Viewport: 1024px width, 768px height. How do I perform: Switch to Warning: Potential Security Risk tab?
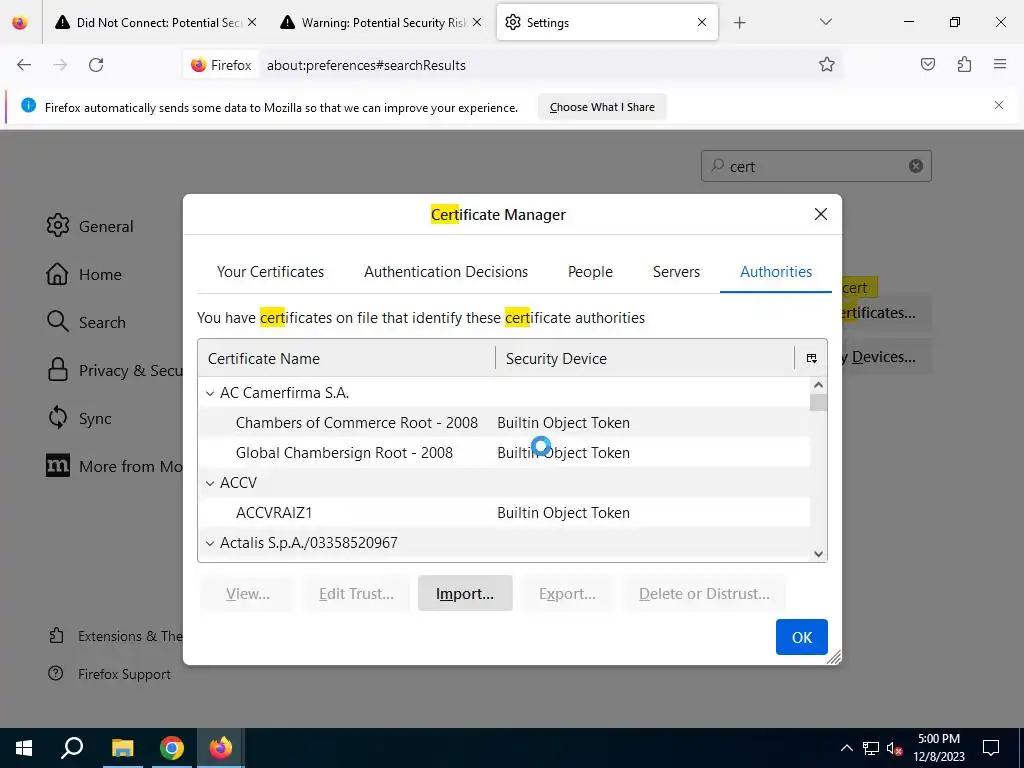(x=381, y=22)
